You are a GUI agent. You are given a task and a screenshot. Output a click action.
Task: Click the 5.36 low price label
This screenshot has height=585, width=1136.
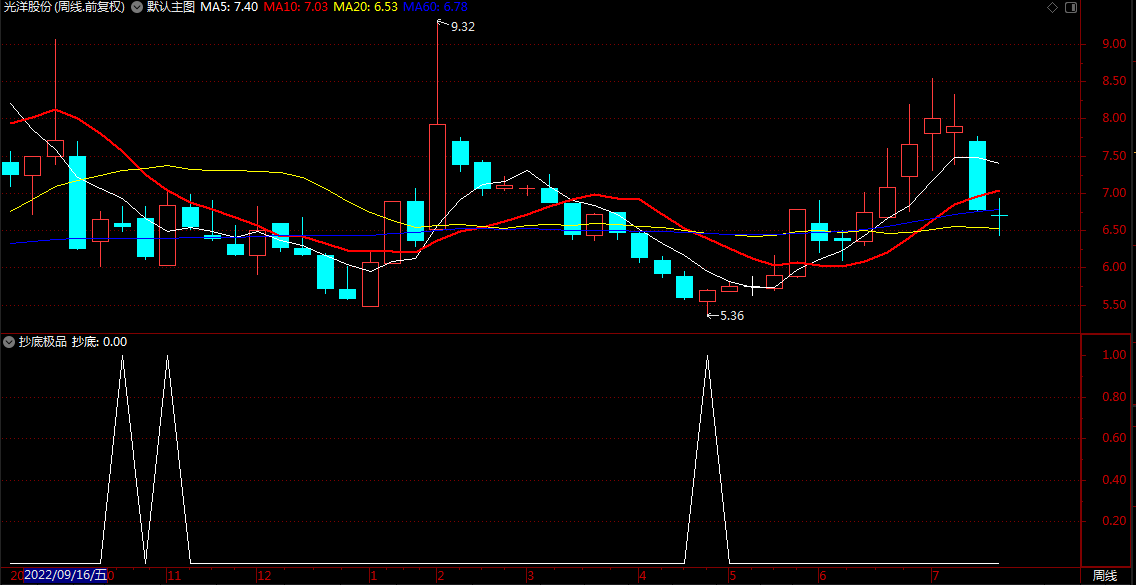tap(732, 316)
